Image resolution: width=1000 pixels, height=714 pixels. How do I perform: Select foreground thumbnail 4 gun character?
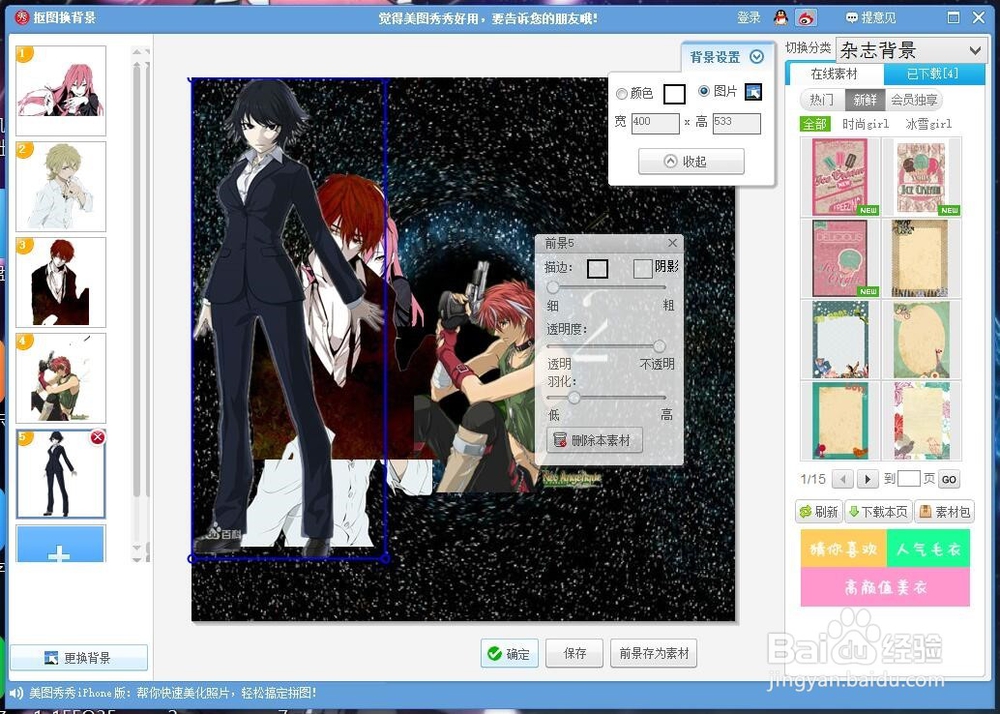pyautogui.click(x=61, y=378)
